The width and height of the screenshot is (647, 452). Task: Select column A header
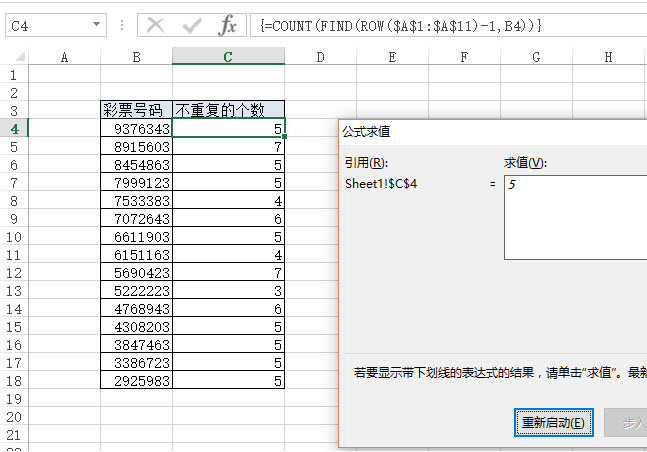tap(64, 57)
